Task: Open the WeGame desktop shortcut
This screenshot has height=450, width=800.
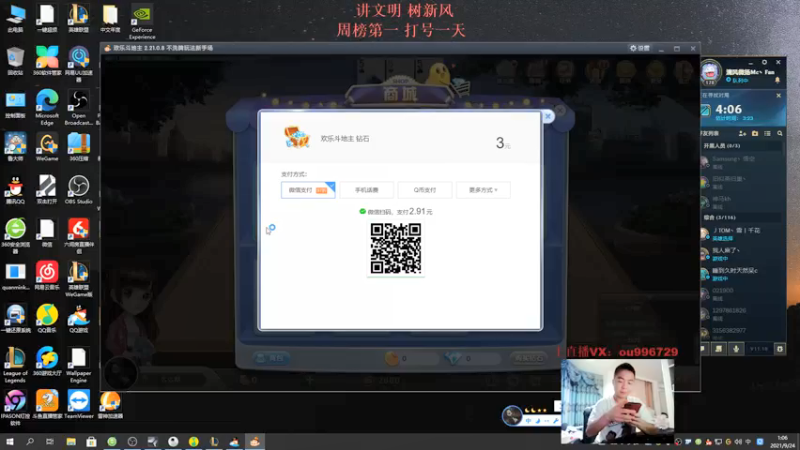Action: [x=47, y=147]
